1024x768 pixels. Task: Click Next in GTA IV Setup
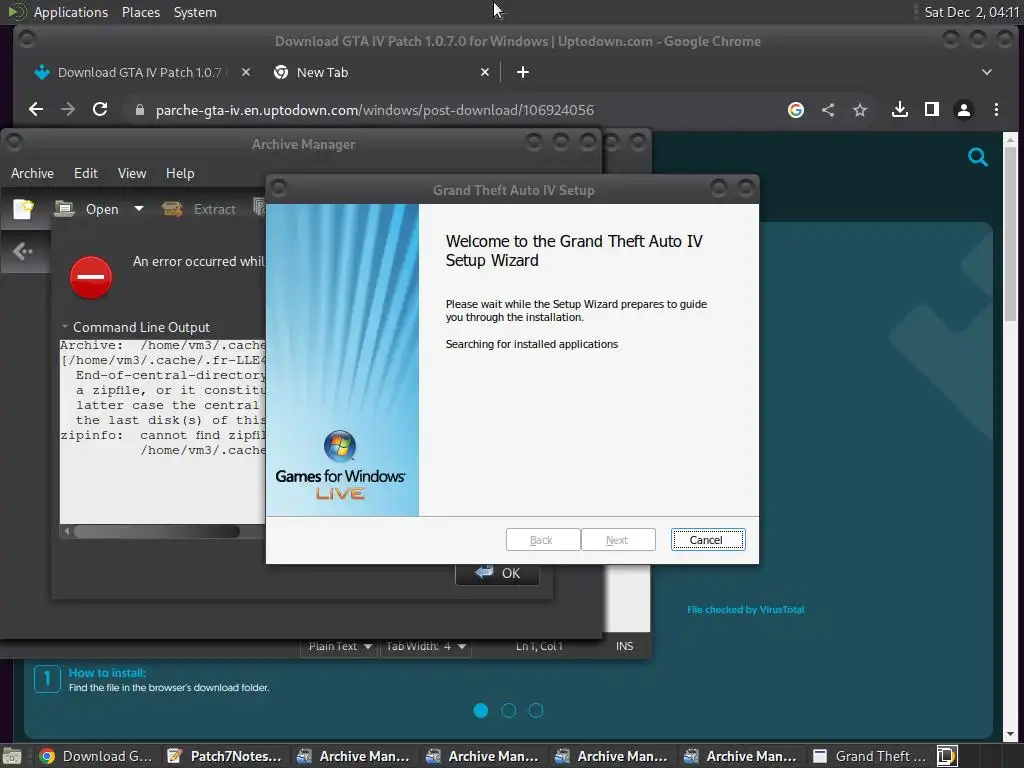coord(618,539)
